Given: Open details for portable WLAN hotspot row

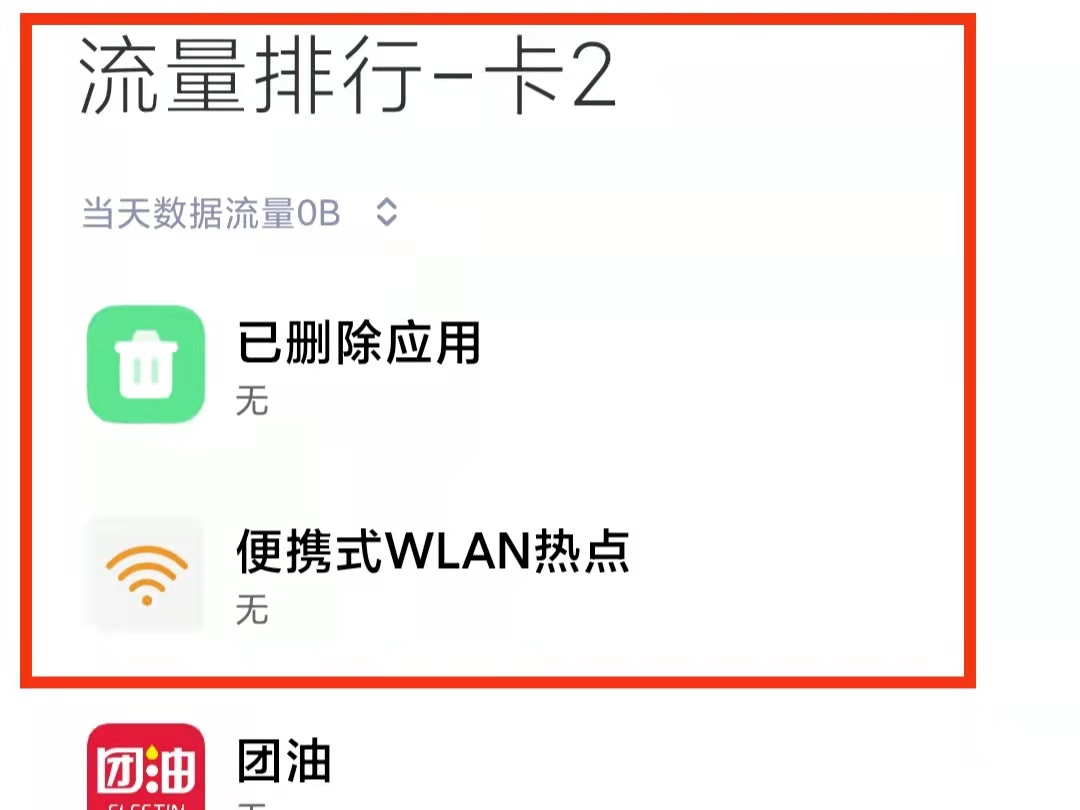Looking at the screenshot, I should click(497, 574).
